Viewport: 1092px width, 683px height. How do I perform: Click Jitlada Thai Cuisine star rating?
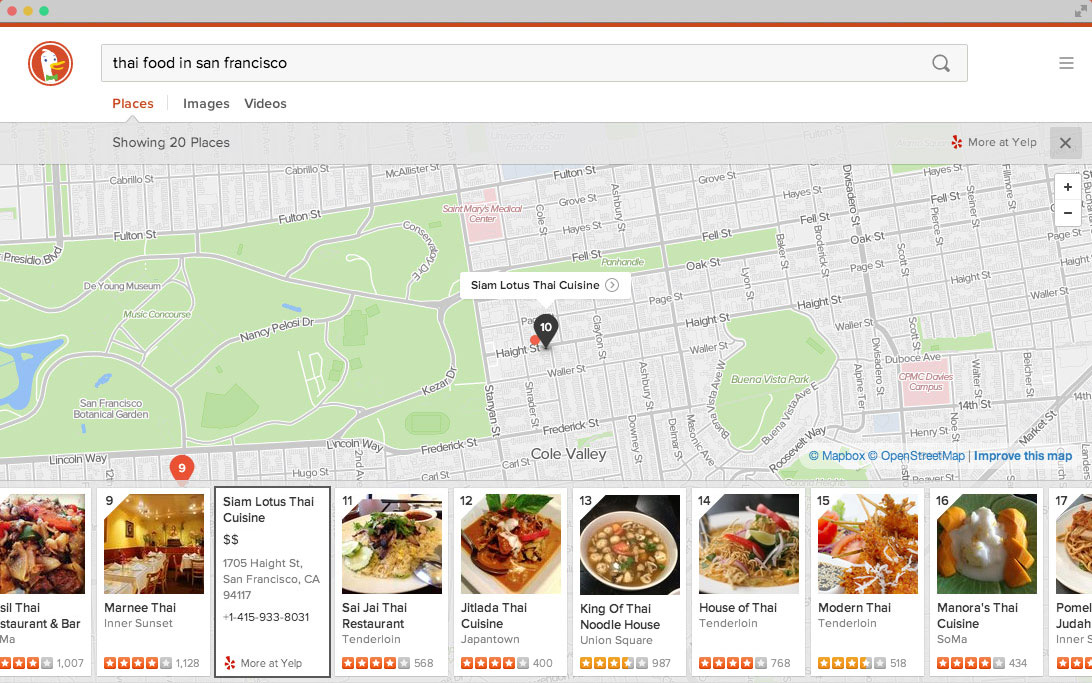click(x=495, y=663)
